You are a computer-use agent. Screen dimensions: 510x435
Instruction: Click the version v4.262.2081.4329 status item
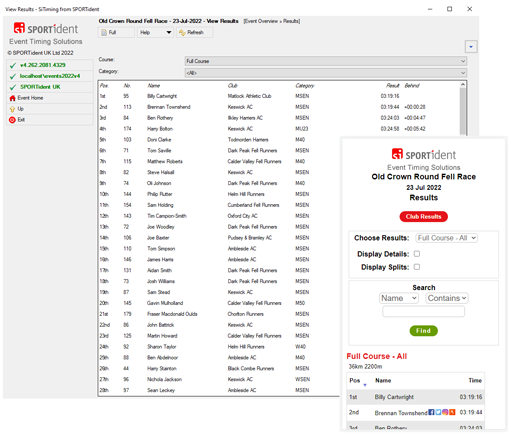pos(50,65)
